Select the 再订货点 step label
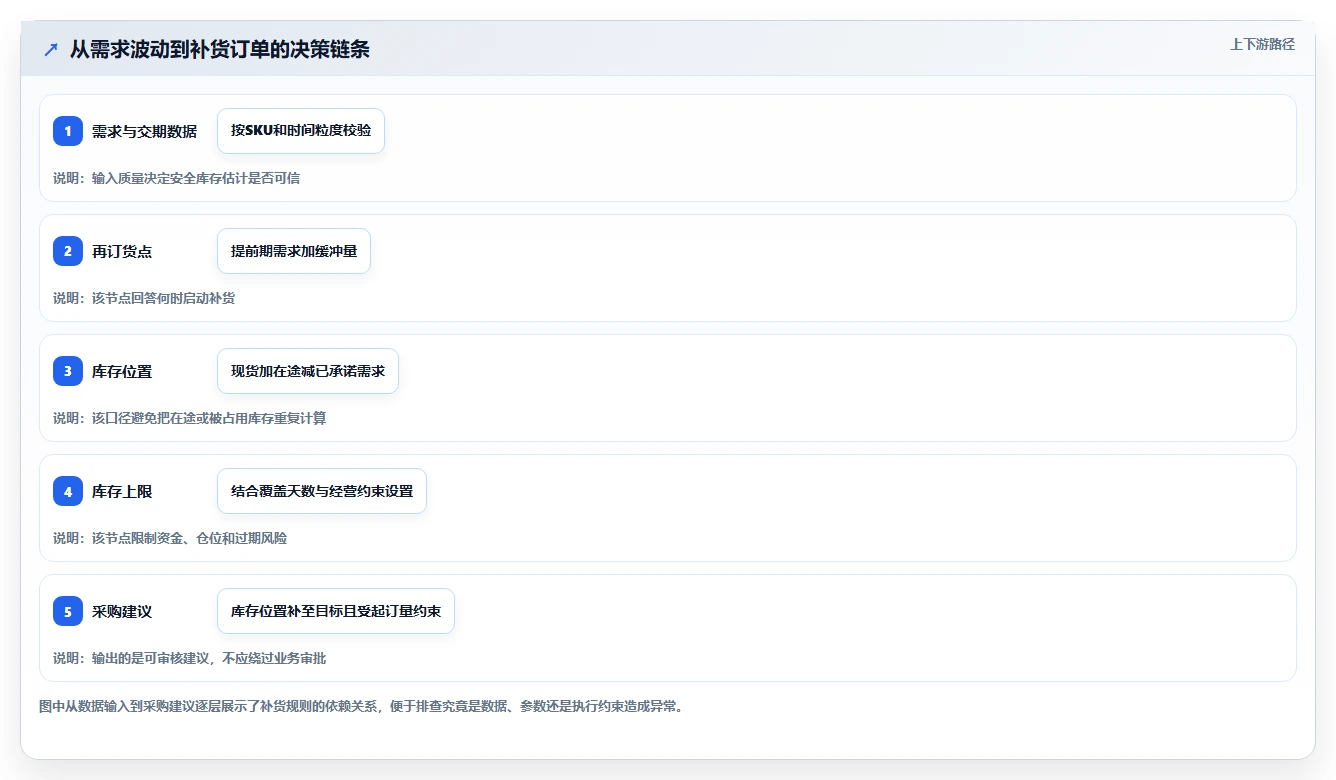 122,251
